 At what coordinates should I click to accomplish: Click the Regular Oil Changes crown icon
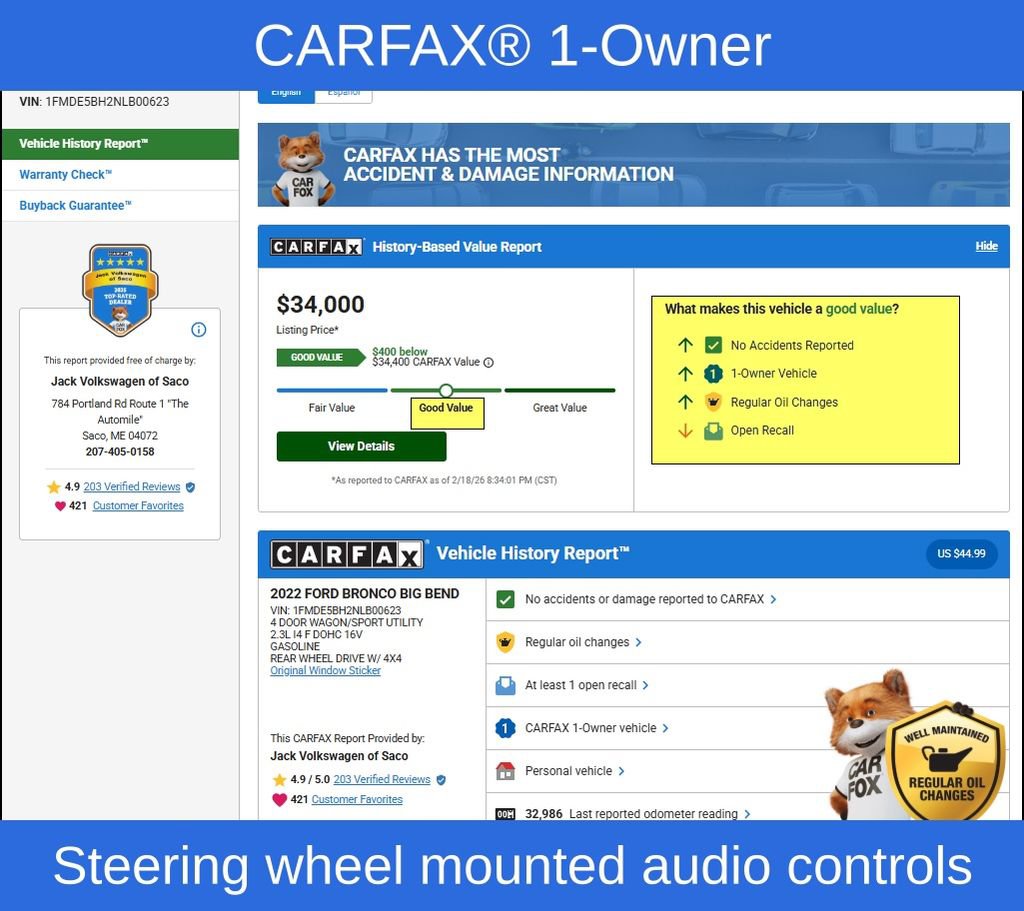pyautogui.click(x=713, y=402)
